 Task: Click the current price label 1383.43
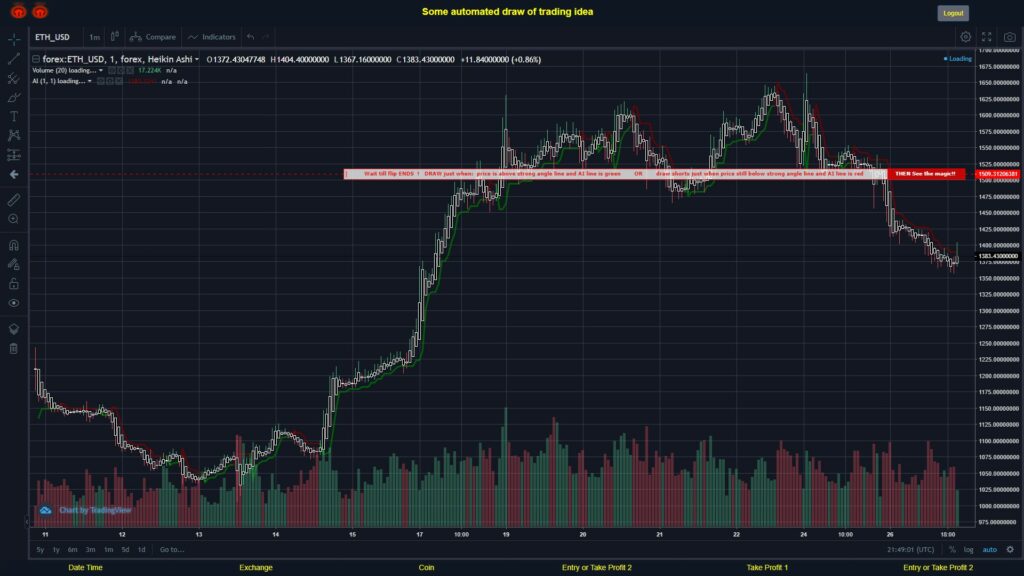coord(998,256)
